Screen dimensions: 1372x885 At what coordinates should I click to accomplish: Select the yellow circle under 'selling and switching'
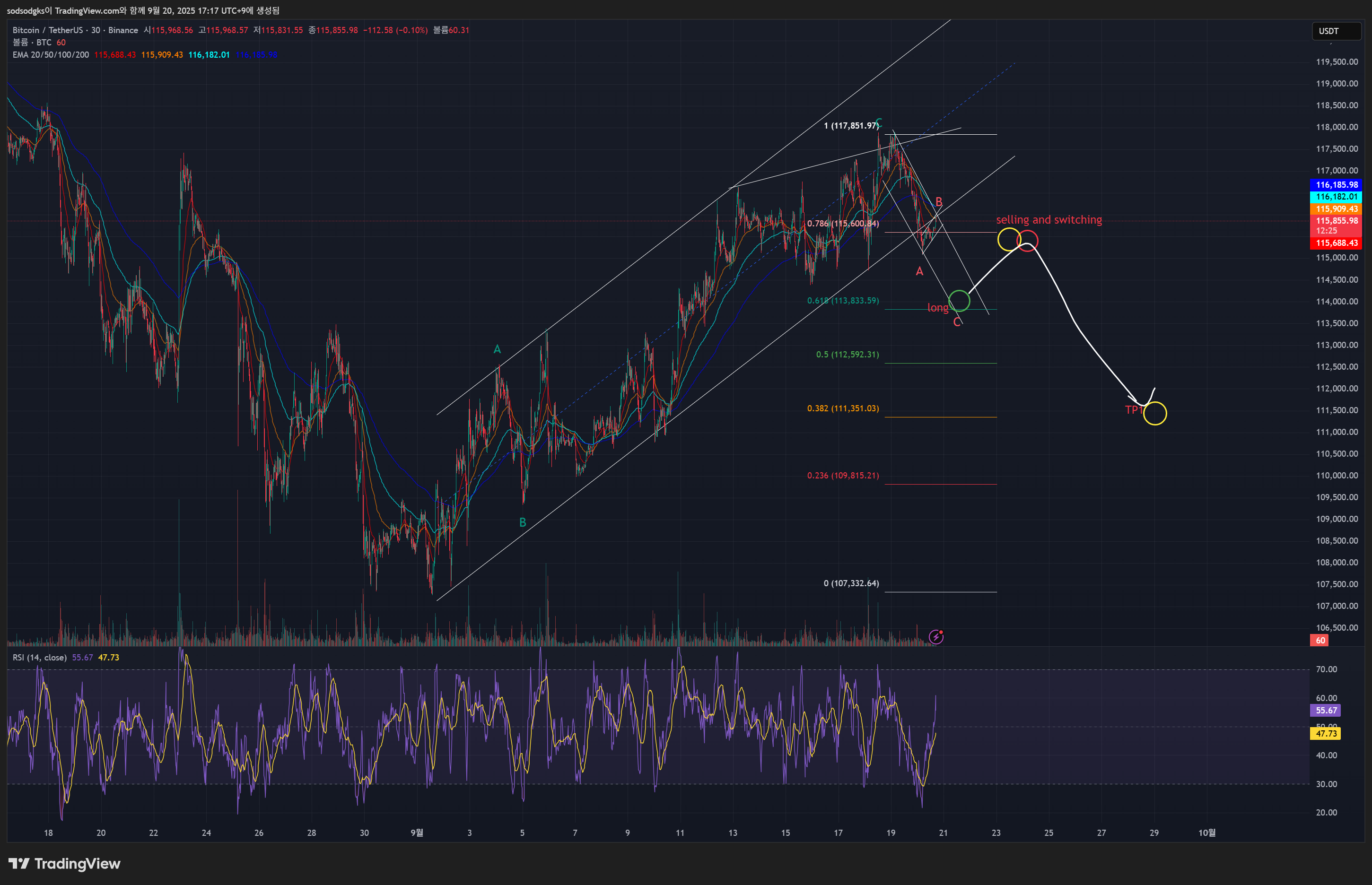1009,239
